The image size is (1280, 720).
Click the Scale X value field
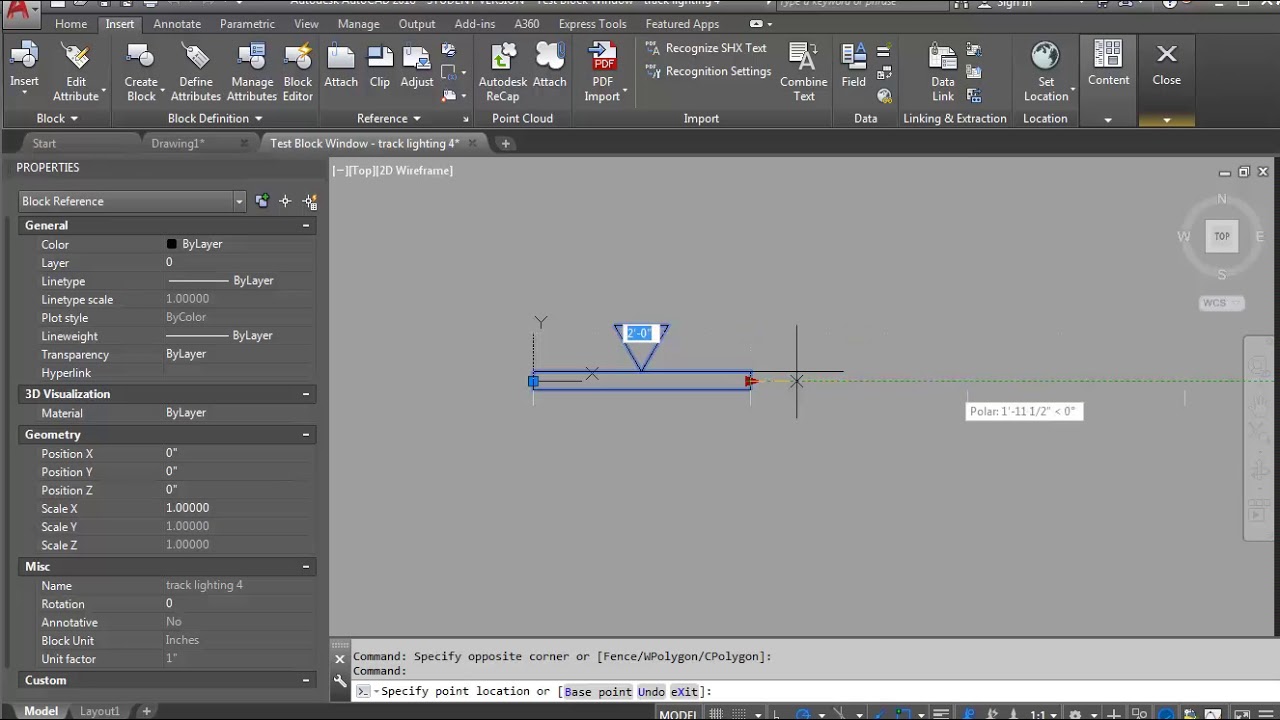tap(240, 508)
